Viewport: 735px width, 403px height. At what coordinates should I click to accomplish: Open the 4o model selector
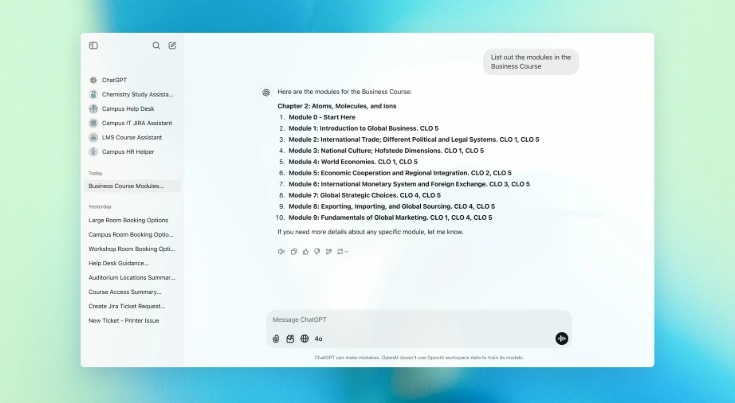tap(318, 339)
